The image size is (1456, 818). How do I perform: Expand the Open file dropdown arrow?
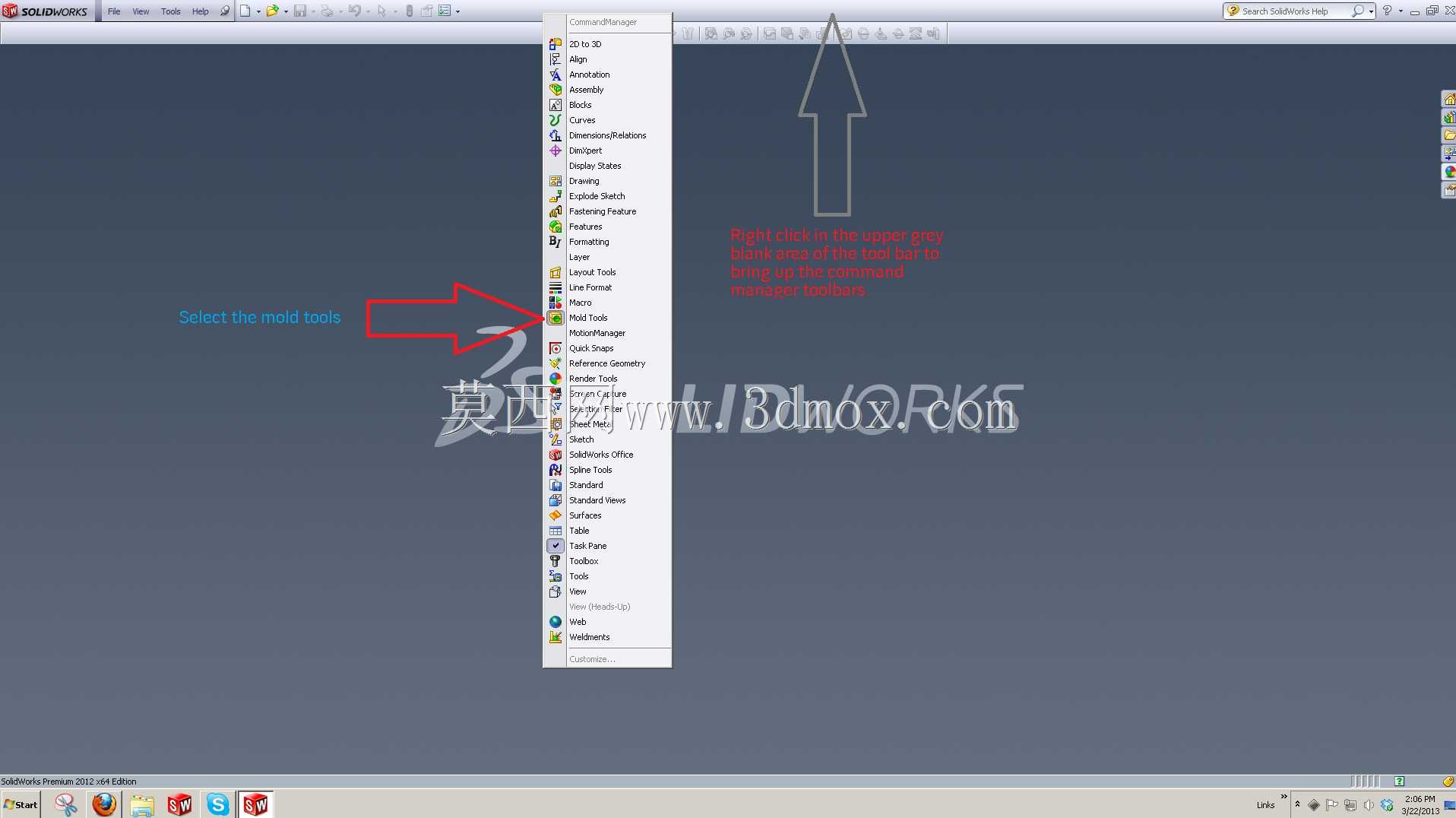coord(286,11)
